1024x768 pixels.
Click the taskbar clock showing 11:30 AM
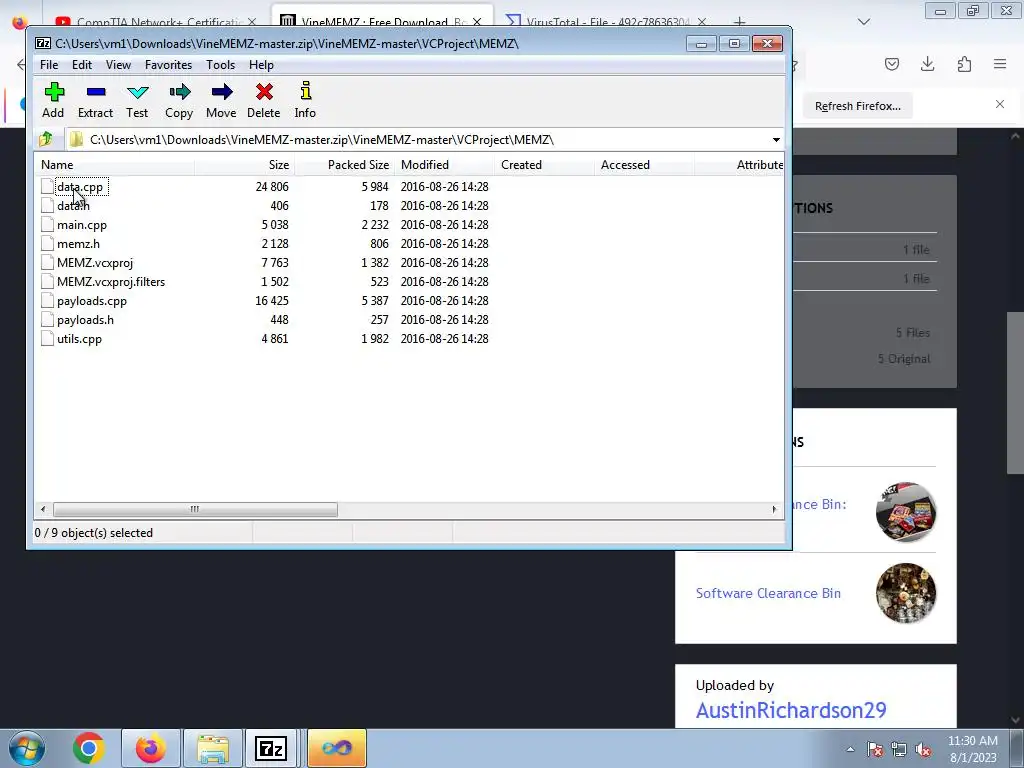972,749
